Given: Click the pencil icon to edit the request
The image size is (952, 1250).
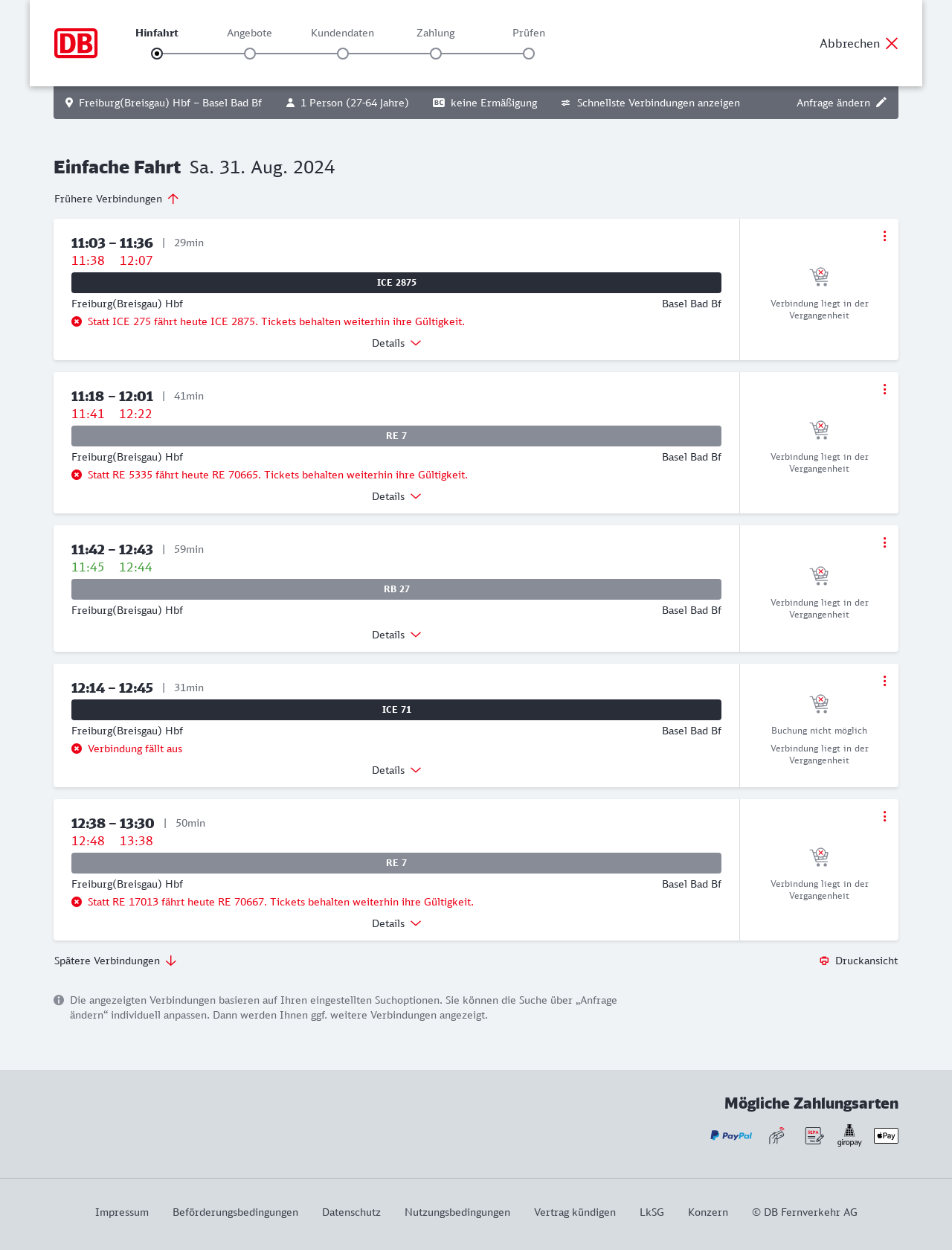Looking at the screenshot, I should point(881,103).
